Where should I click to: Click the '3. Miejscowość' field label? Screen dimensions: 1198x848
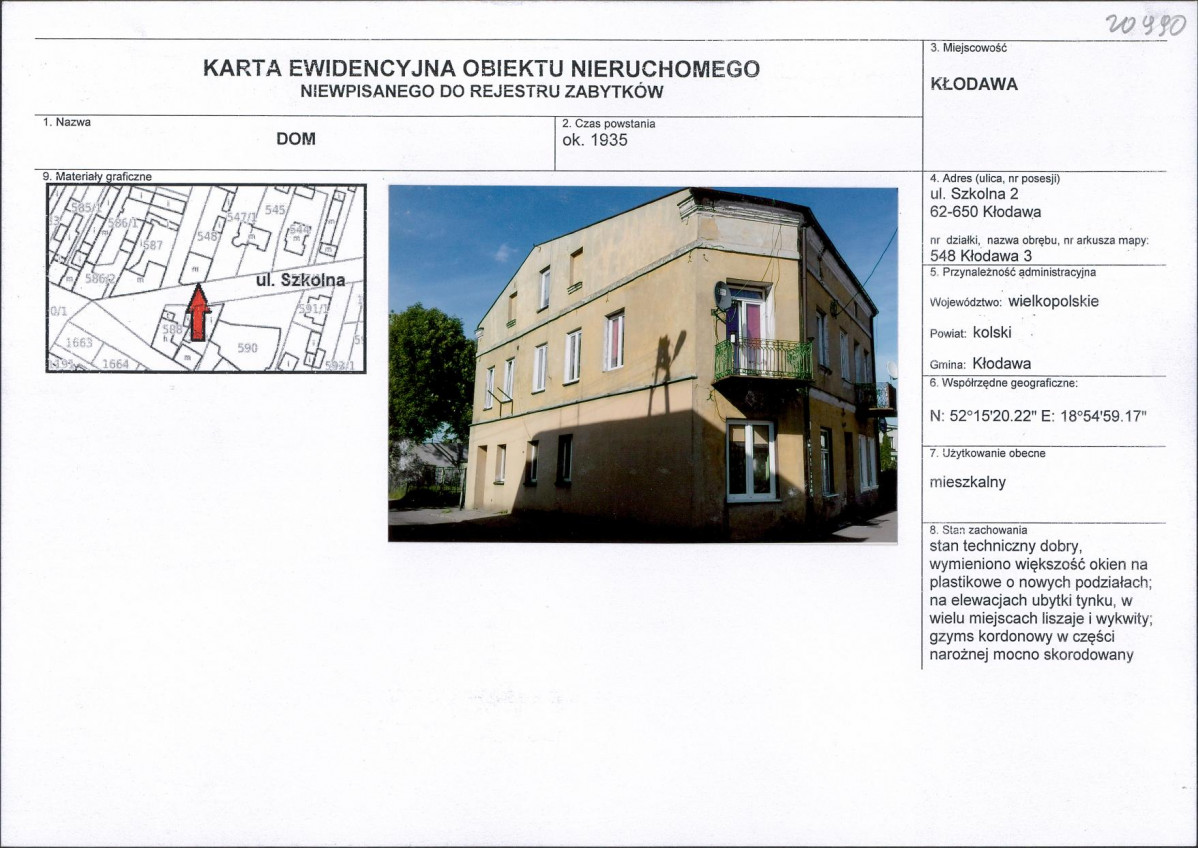[968, 47]
